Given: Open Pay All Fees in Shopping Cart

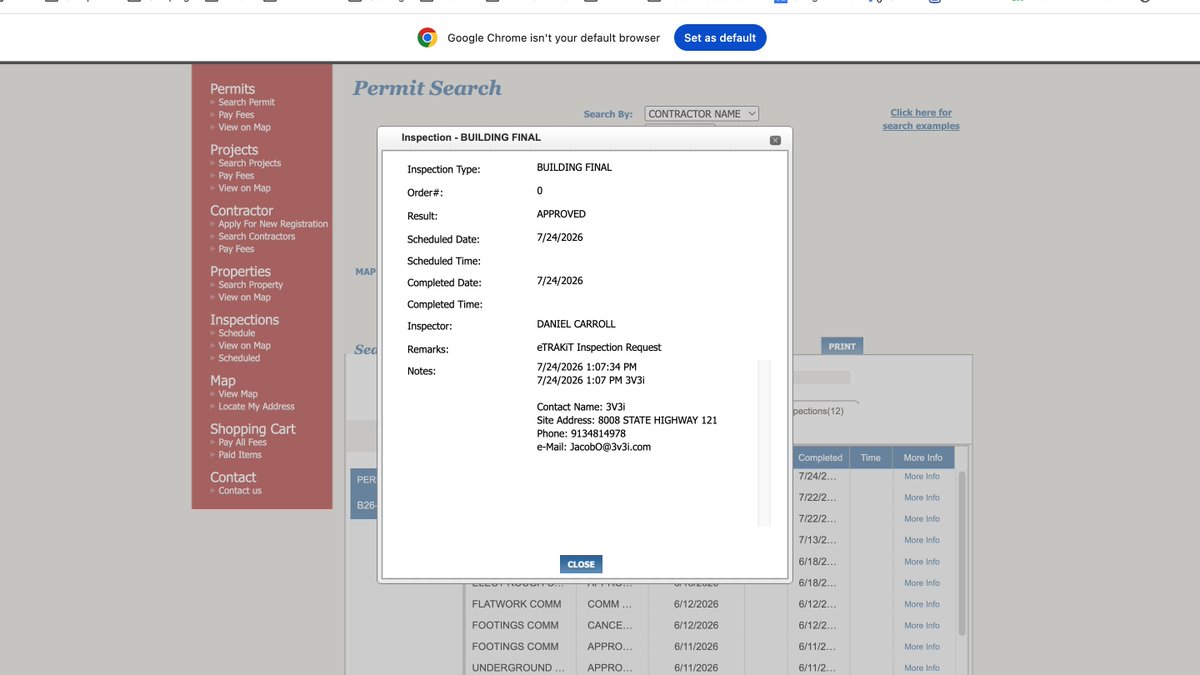Looking at the screenshot, I should pos(242,442).
